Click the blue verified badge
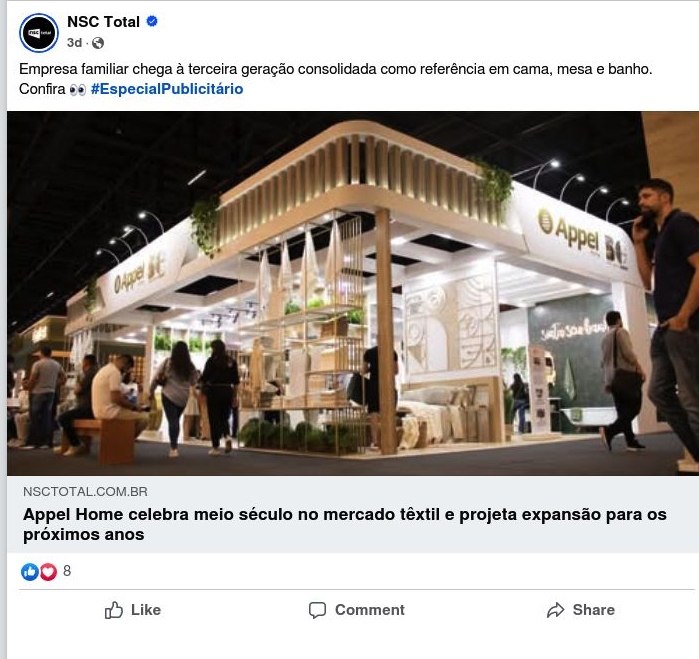This screenshot has height=659, width=699. coord(152,21)
